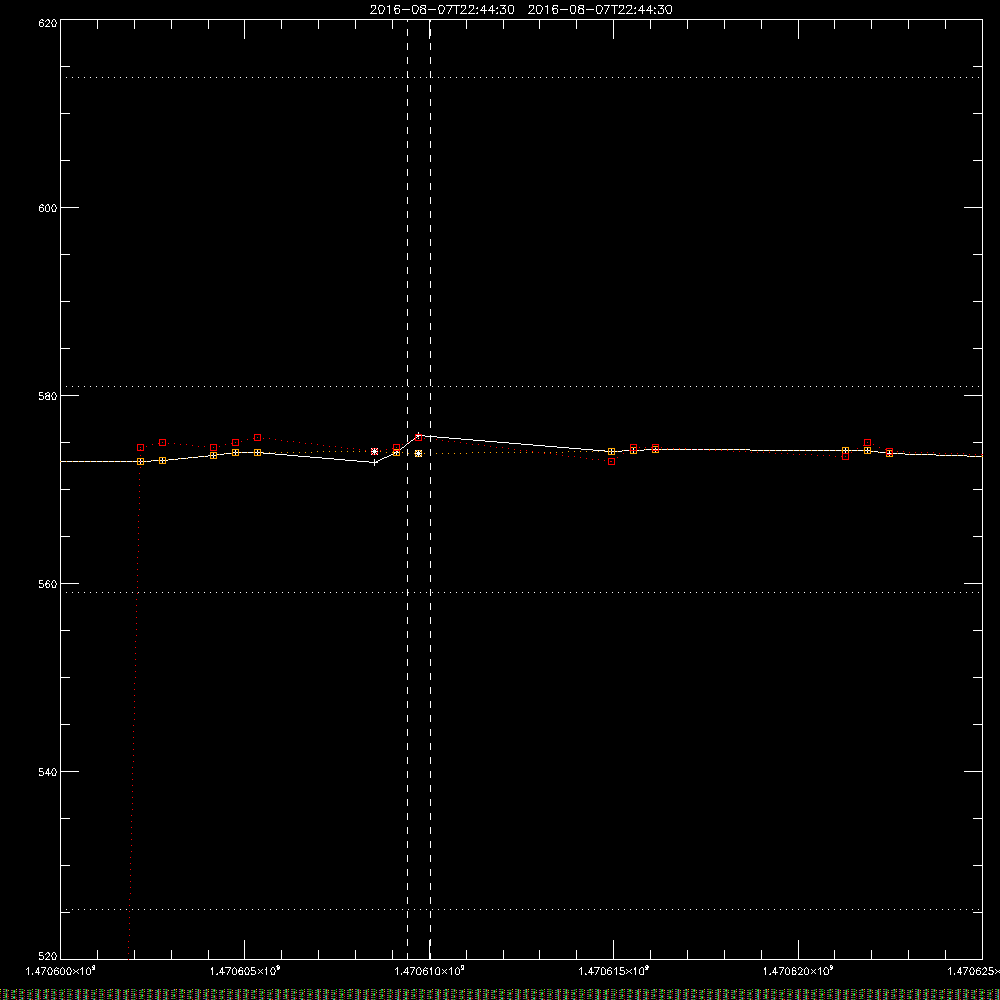Click the left 2016-08-07T22:44:30 title timestamp
Viewport: 1000px width, 1000px height.
pos(442,10)
